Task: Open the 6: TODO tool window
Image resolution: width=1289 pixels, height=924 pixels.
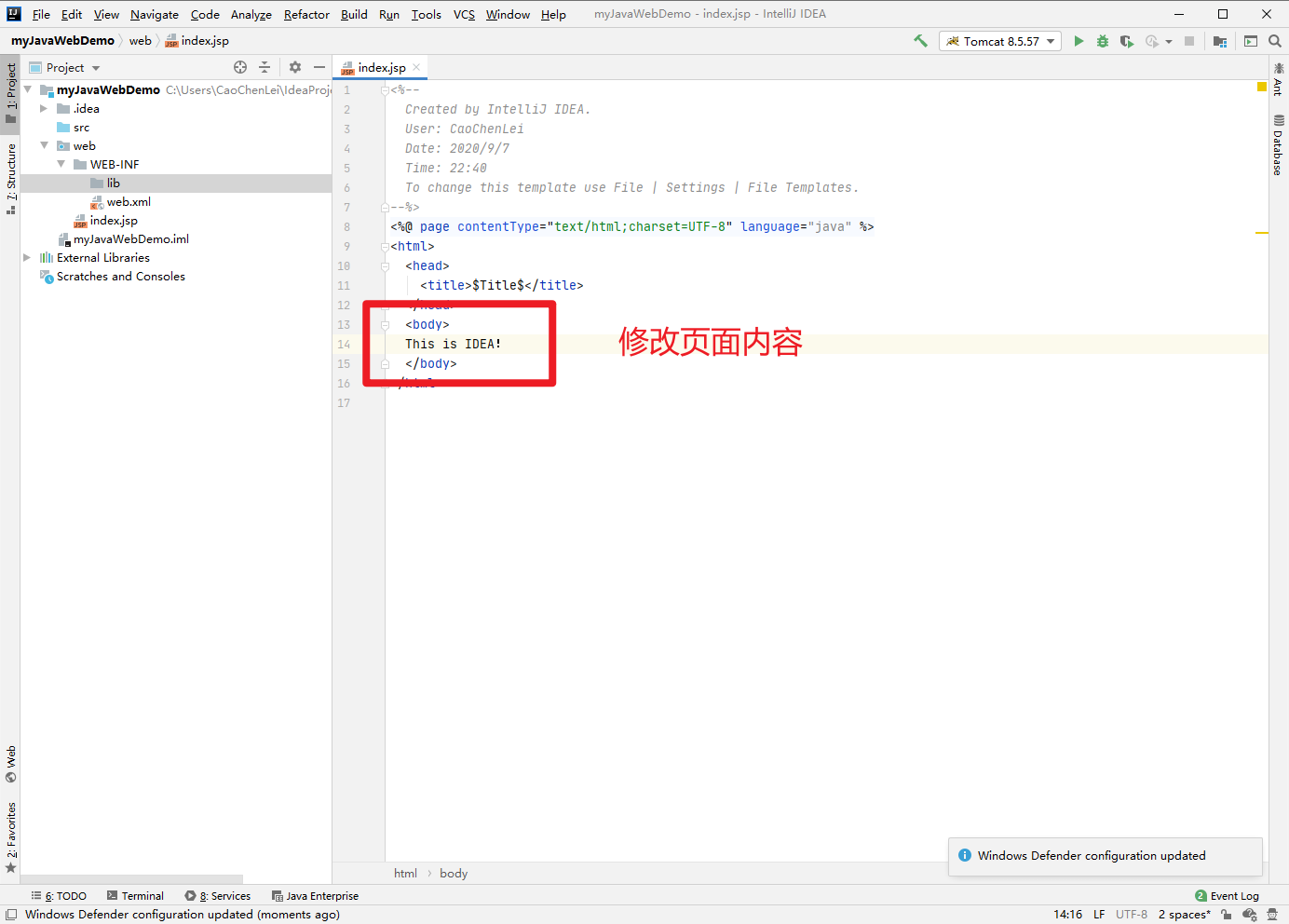Action: click(x=59, y=896)
